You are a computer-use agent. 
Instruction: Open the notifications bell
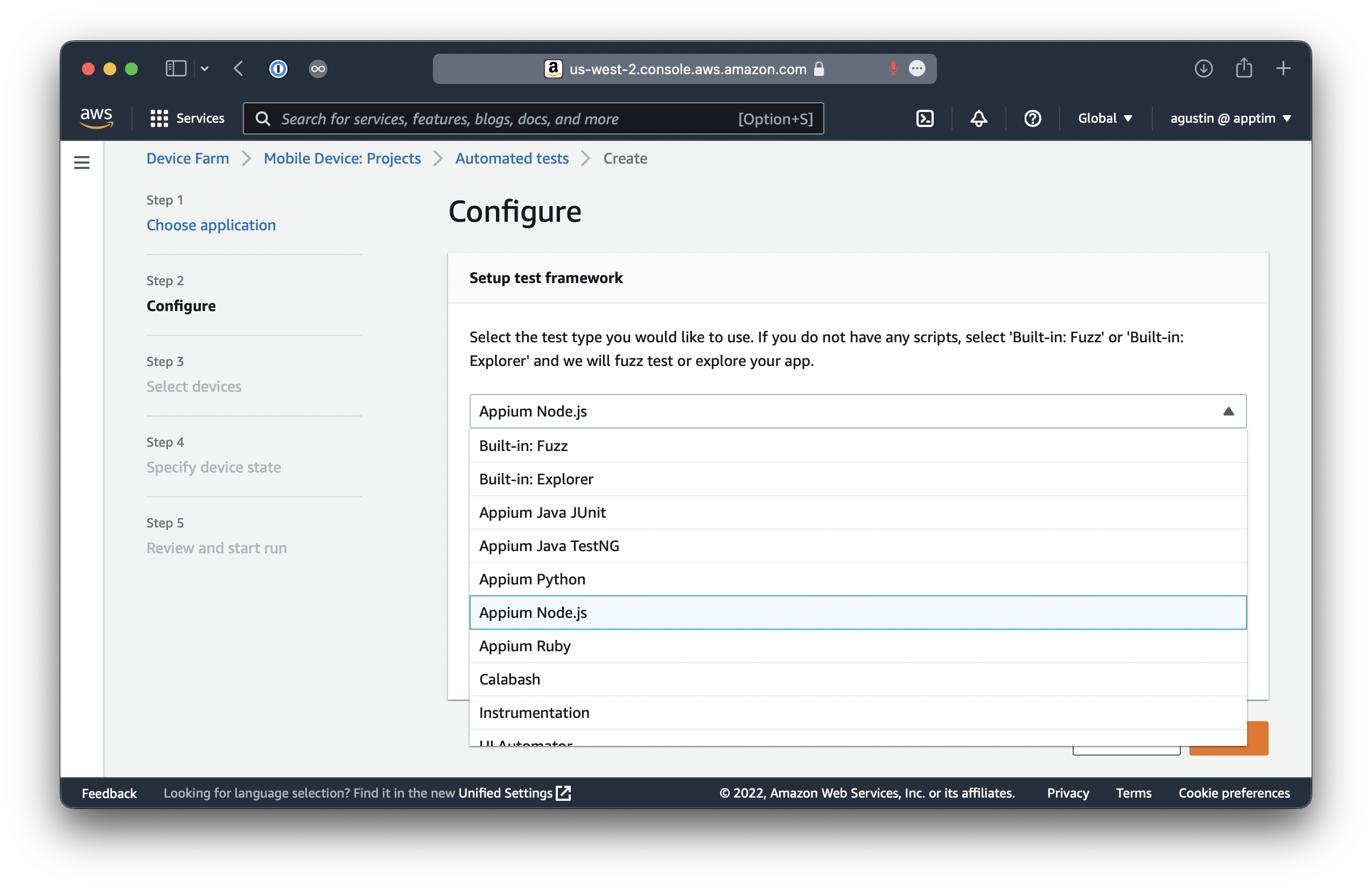pos(978,119)
